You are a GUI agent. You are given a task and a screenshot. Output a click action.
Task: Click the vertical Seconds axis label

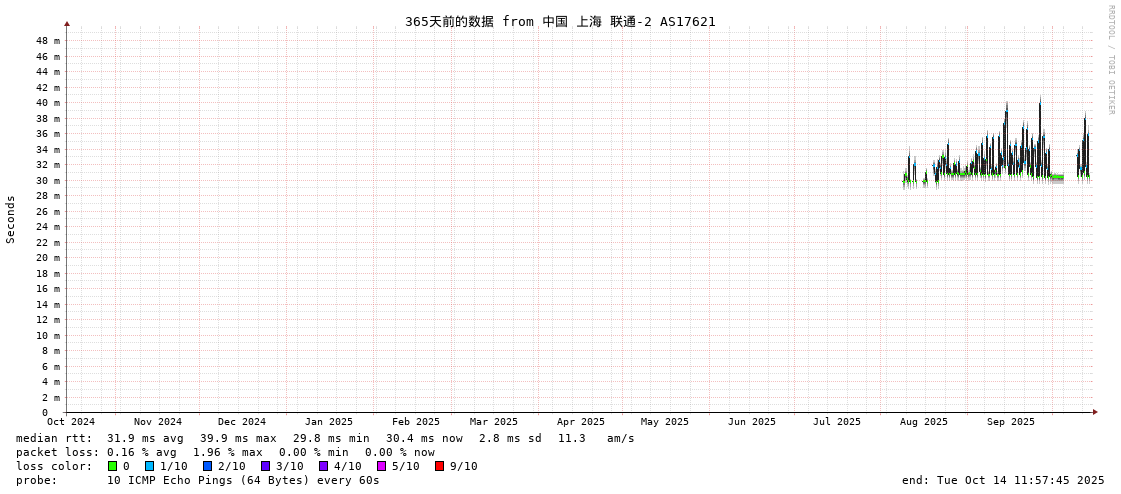coord(11,219)
